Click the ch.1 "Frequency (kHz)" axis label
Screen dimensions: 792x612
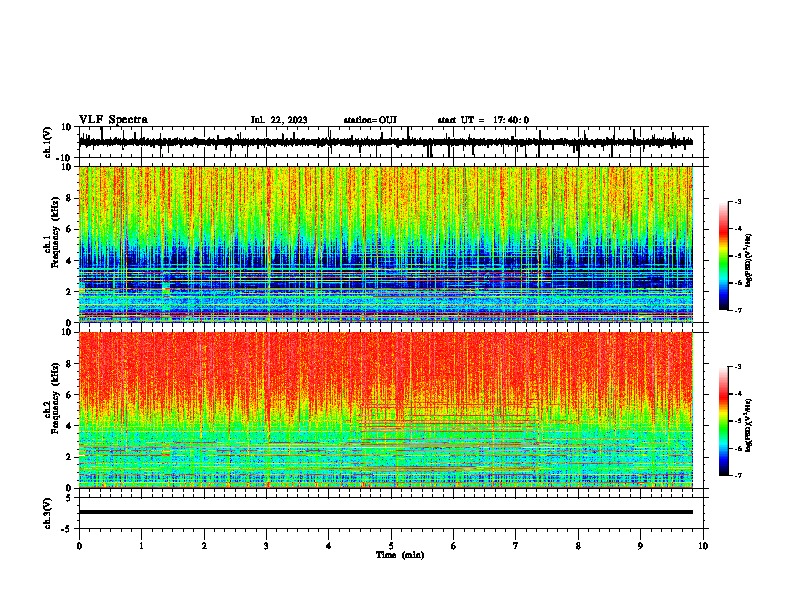point(55,233)
